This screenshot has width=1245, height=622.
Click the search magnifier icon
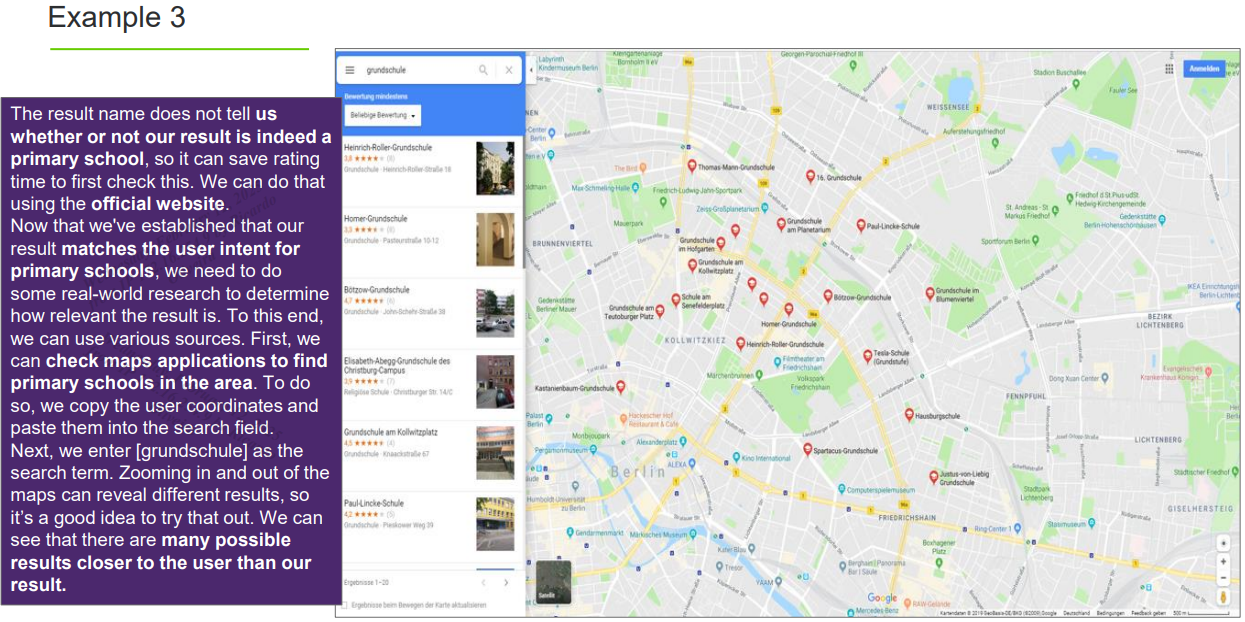tap(483, 70)
